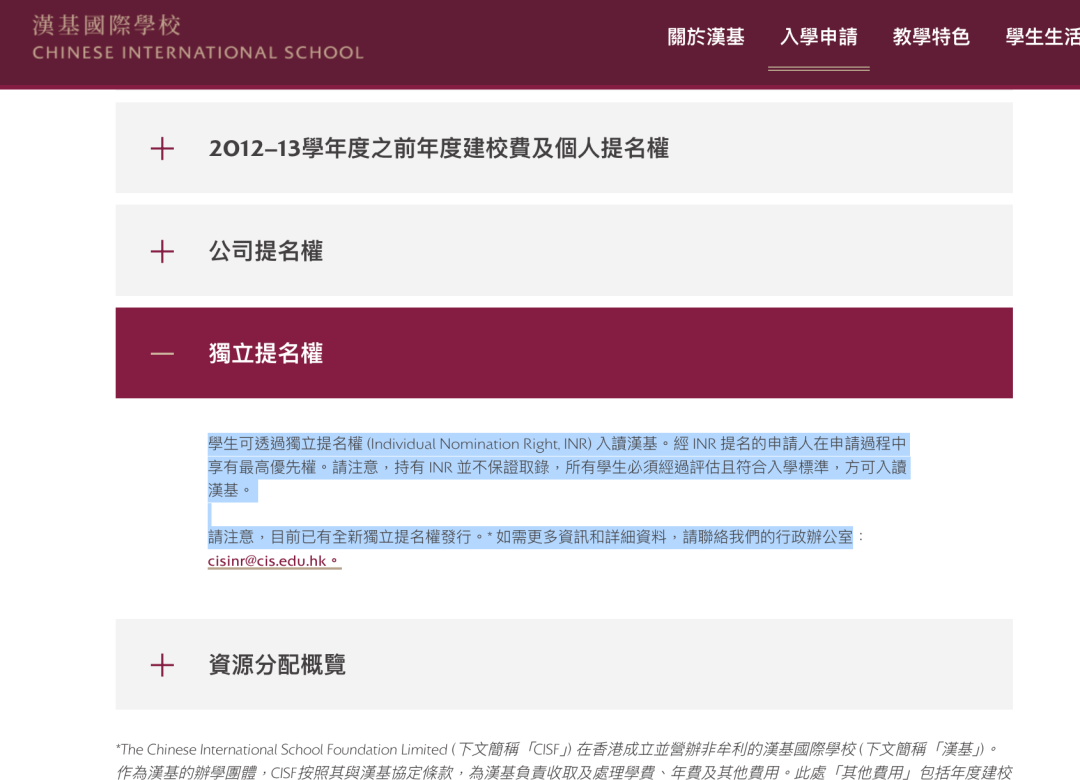Open the Chinese International School logo link
The height and width of the screenshot is (780, 1080).
point(197,38)
